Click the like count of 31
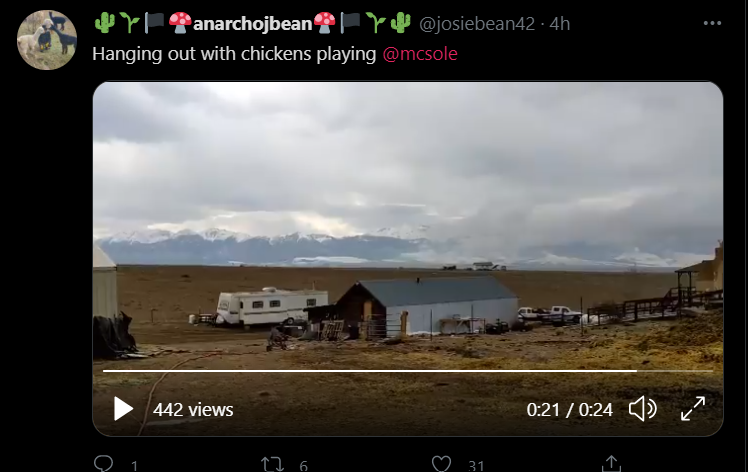The image size is (748, 472). pyautogui.click(x=476, y=466)
